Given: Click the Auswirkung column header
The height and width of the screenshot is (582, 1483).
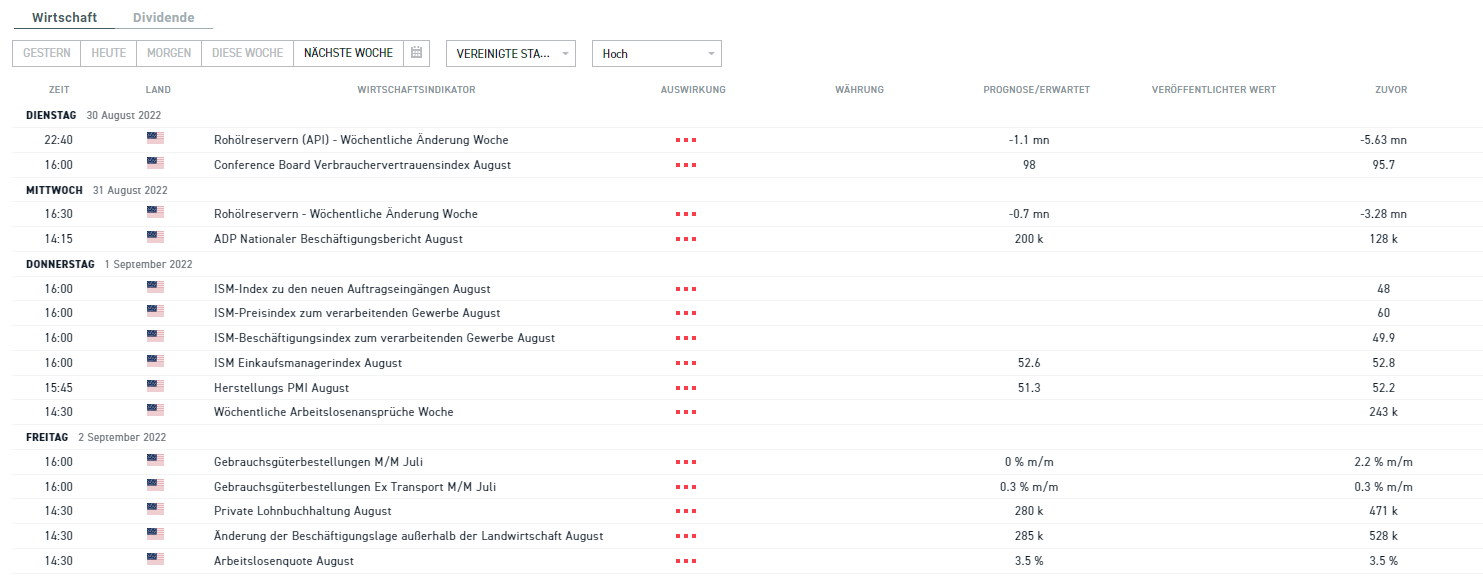Looking at the screenshot, I should (693, 90).
